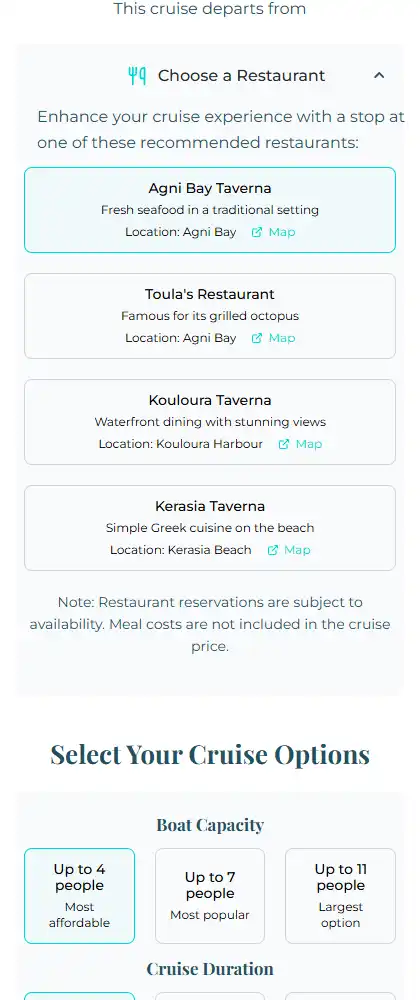Select the Kerasia Taverna card
This screenshot has width=420, height=1000.
[x=210, y=527]
